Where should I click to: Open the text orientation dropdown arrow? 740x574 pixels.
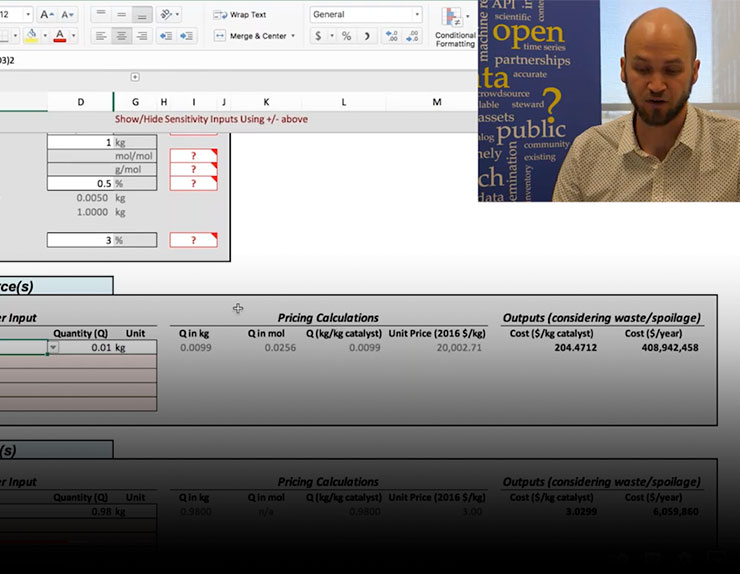click(177, 15)
